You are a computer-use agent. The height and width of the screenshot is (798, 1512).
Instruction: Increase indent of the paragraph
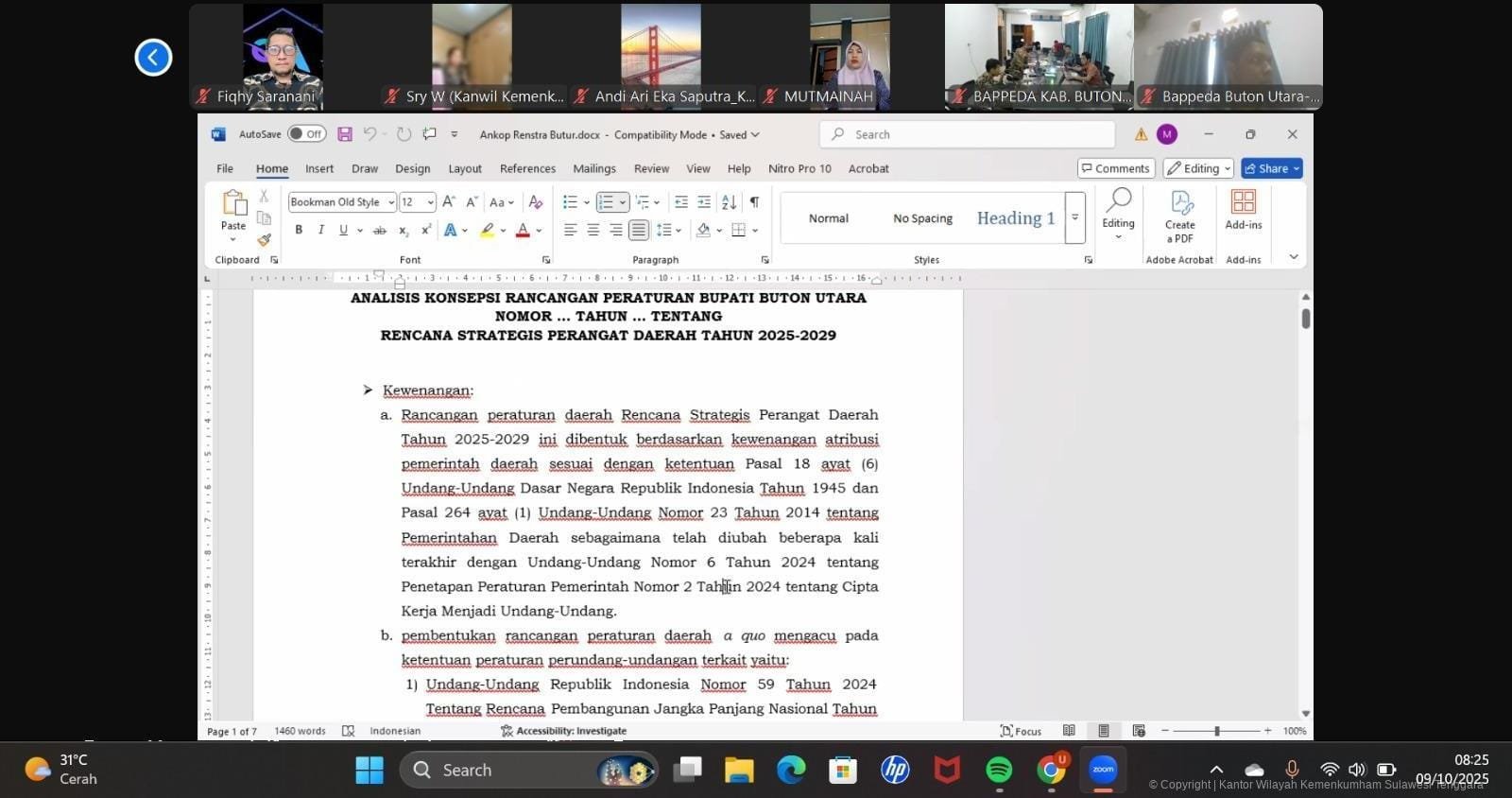click(704, 202)
